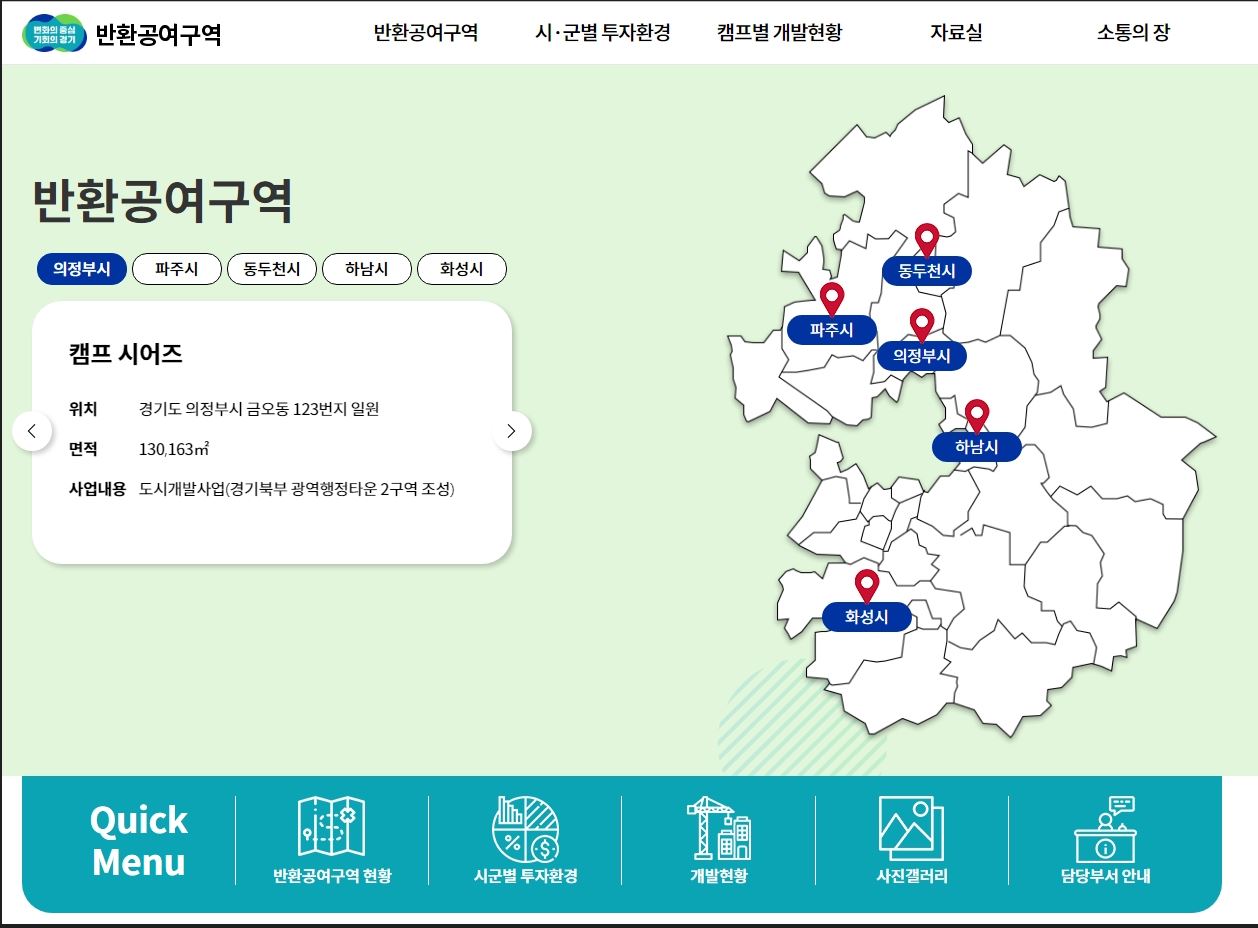The image size is (1258, 928).
Task: Open the 시·군별 투자환경 menu
Action: click(602, 33)
